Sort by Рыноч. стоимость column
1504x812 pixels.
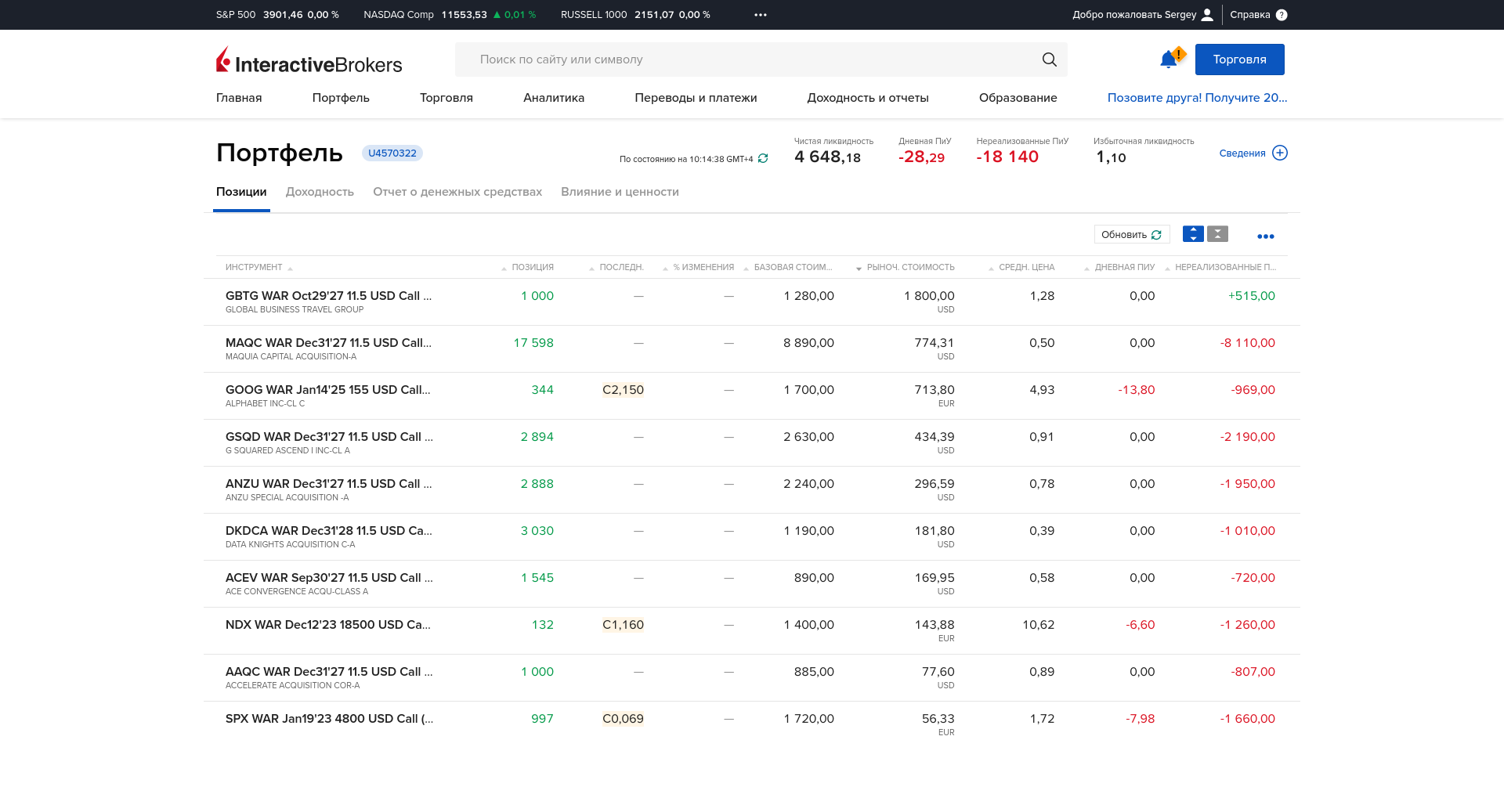click(909, 268)
